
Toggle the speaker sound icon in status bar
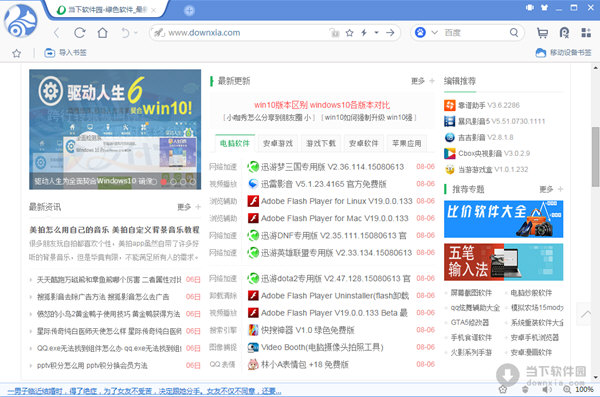[x=547, y=389]
